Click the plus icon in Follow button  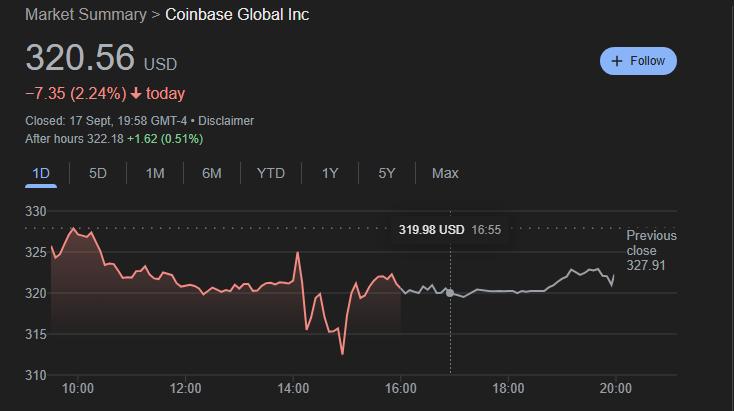(617, 61)
